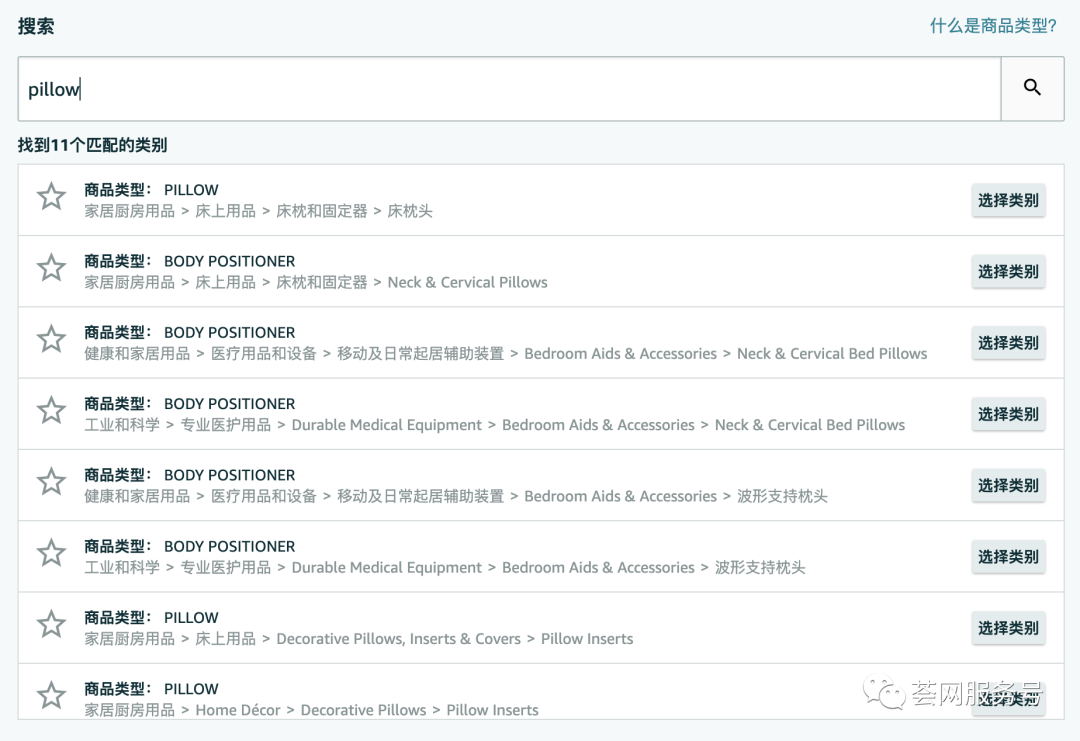Click the Home Décor breadcrumb in last result
Viewport: 1080px width, 741px height.
pyautogui.click(x=237, y=710)
